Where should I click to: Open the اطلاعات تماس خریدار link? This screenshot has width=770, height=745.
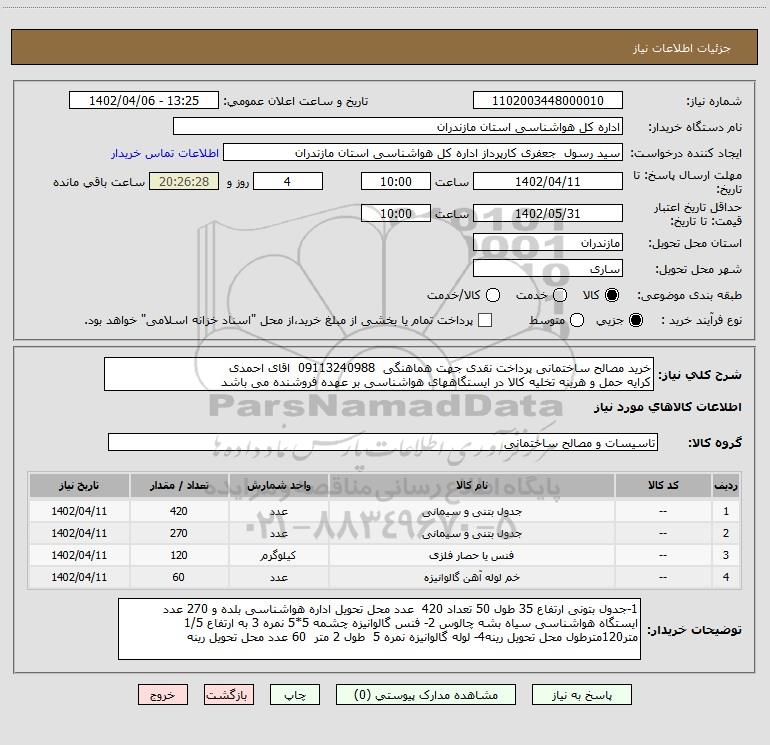click(x=165, y=153)
